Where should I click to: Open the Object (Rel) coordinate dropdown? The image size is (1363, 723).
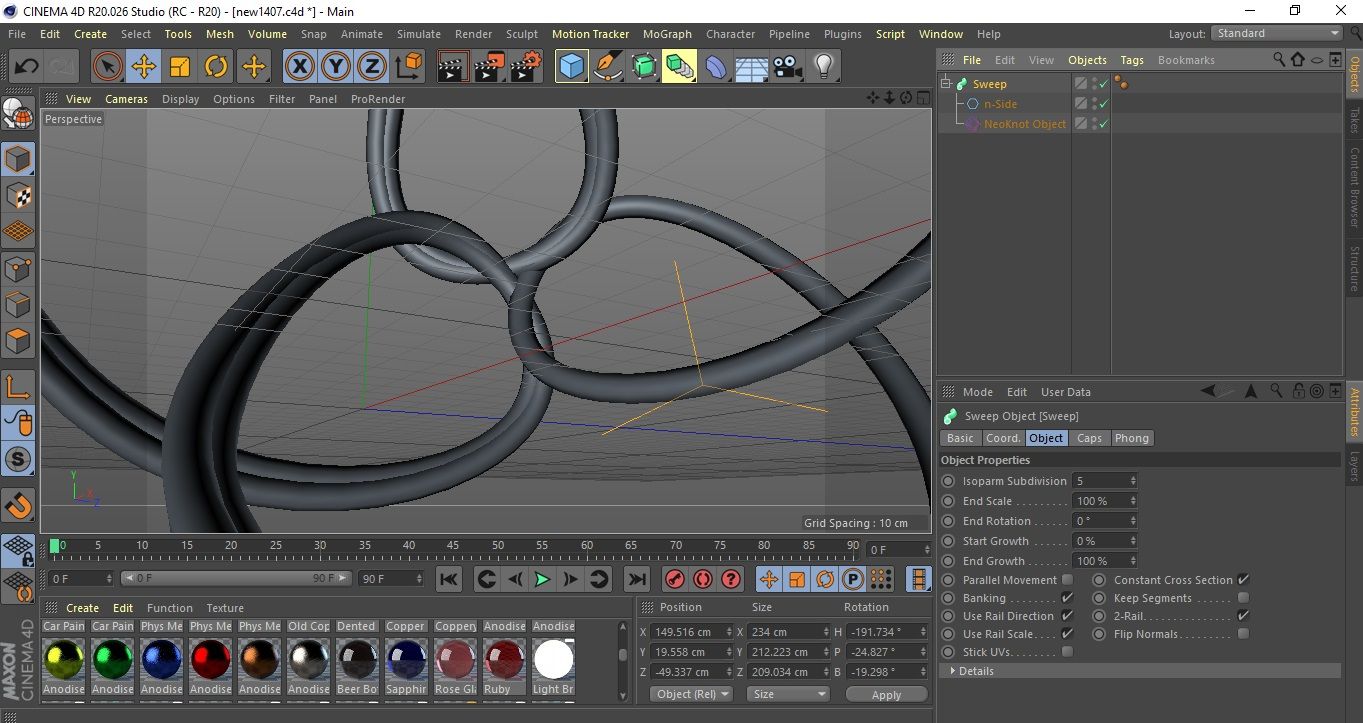click(x=691, y=694)
